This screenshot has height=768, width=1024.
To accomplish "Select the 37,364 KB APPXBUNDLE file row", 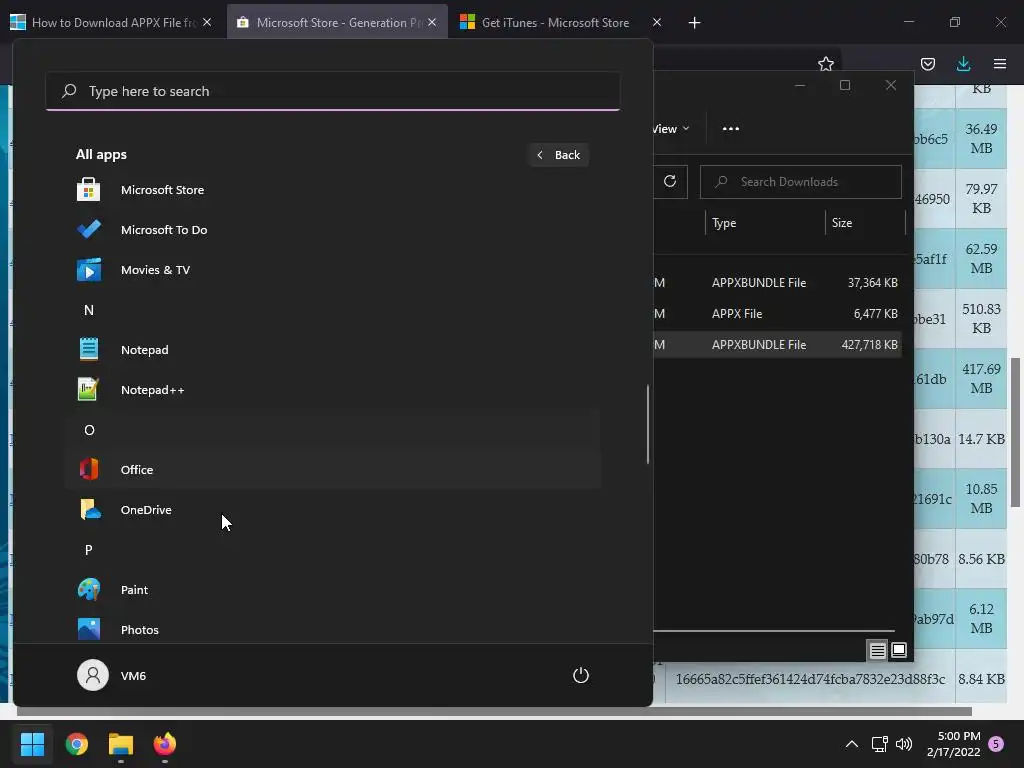I will tap(777, 283).
